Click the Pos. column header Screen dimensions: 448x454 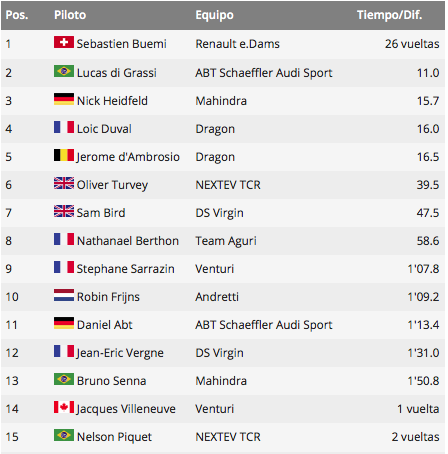[17, 15]
